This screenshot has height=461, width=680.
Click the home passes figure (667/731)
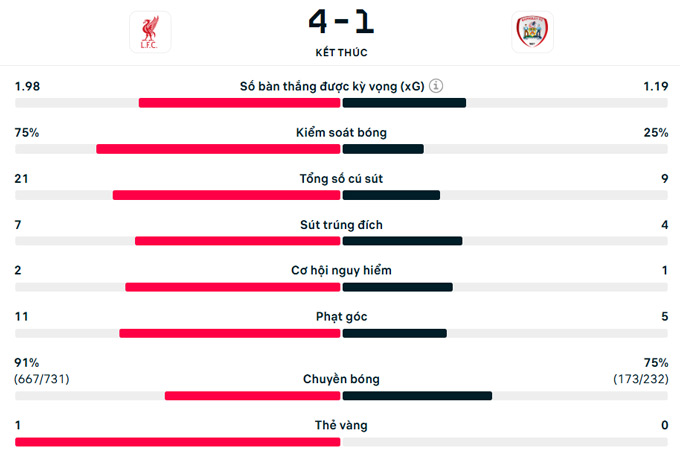(x=42, y=380)
